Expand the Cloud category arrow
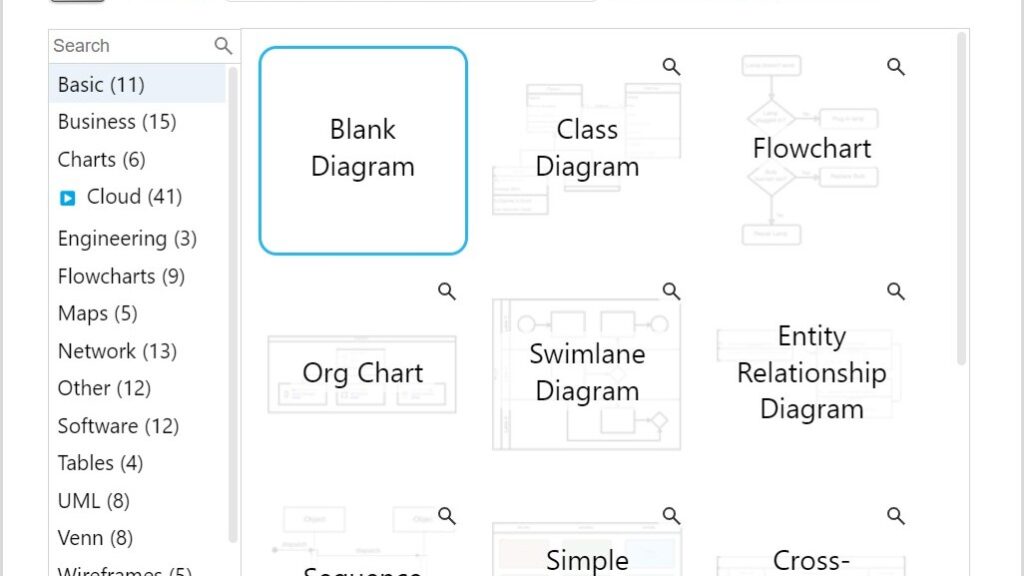 coord(67,198)
